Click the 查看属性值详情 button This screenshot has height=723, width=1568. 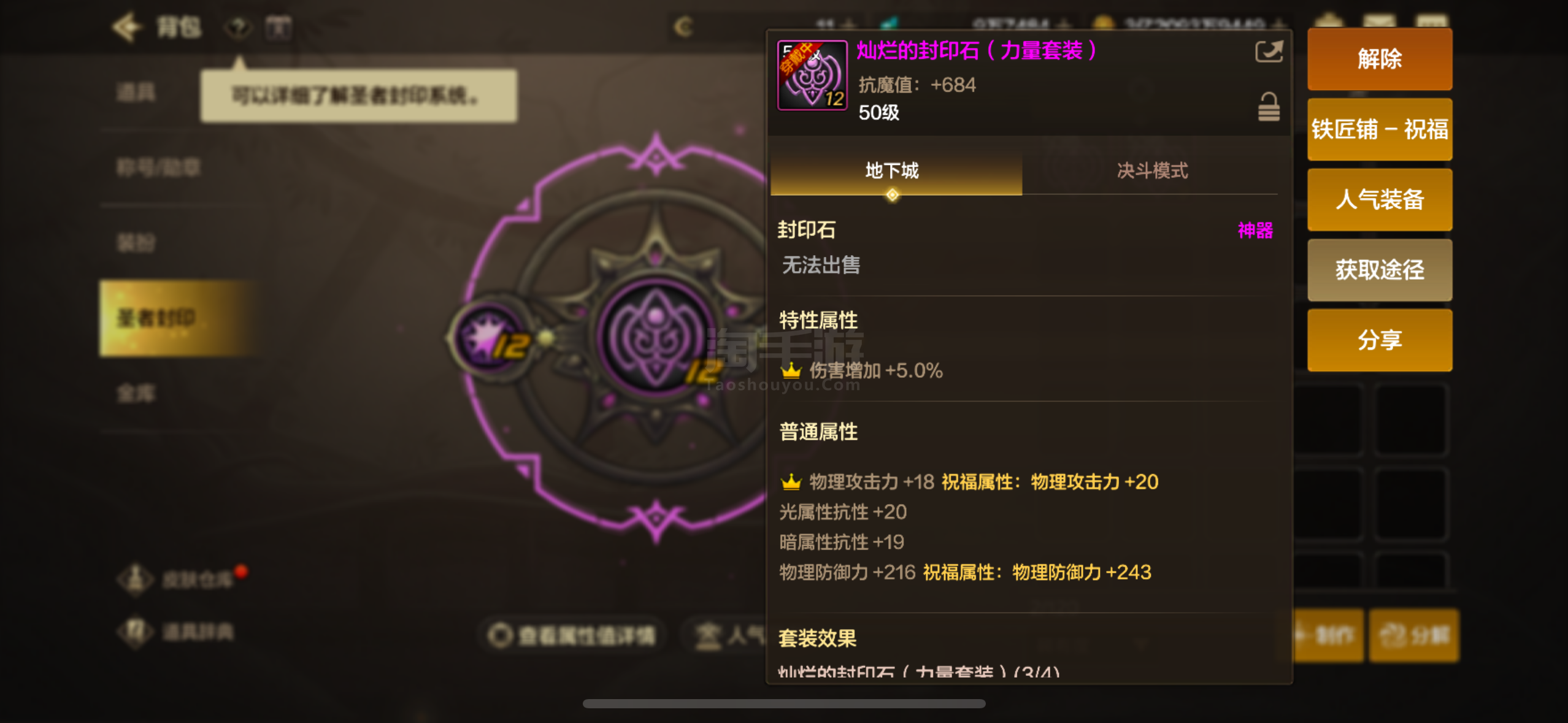[572, 635]
